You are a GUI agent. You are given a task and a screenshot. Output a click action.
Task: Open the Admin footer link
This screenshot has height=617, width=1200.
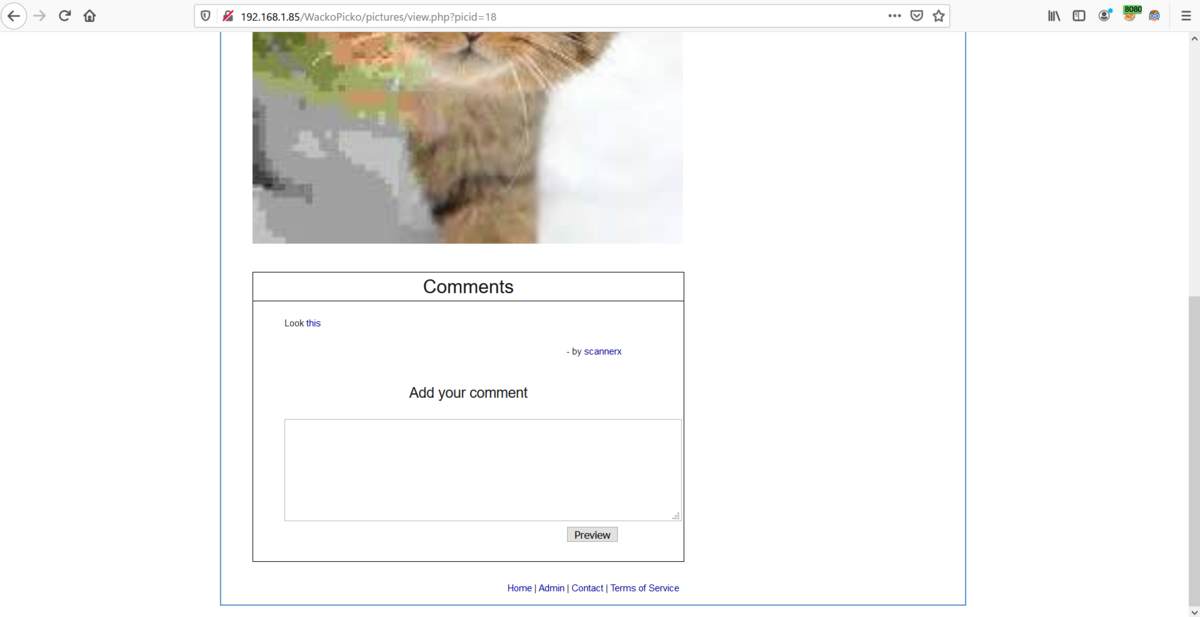pos(551,588)
